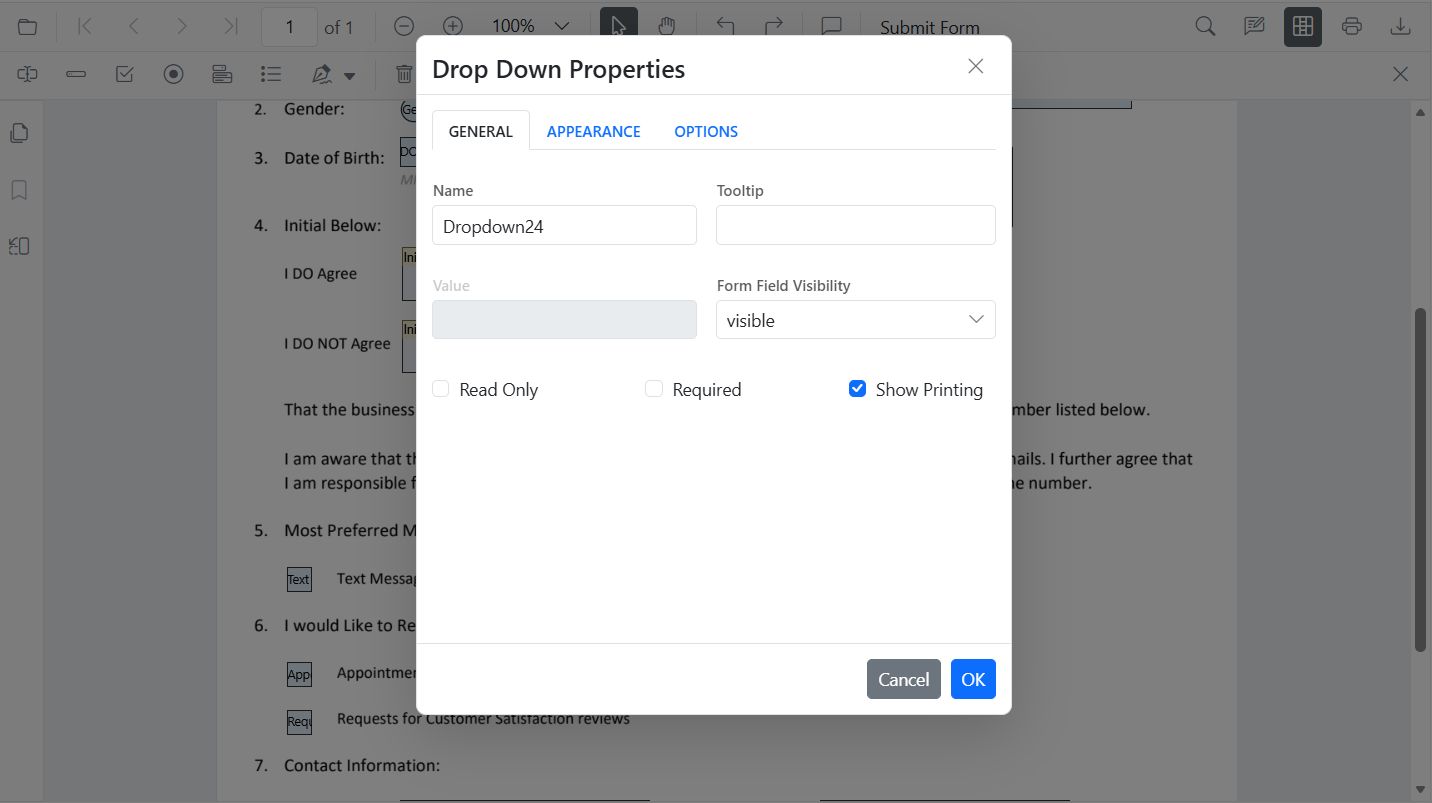Click the current page number box
The image size is (1432, 803).
[289, 27]
